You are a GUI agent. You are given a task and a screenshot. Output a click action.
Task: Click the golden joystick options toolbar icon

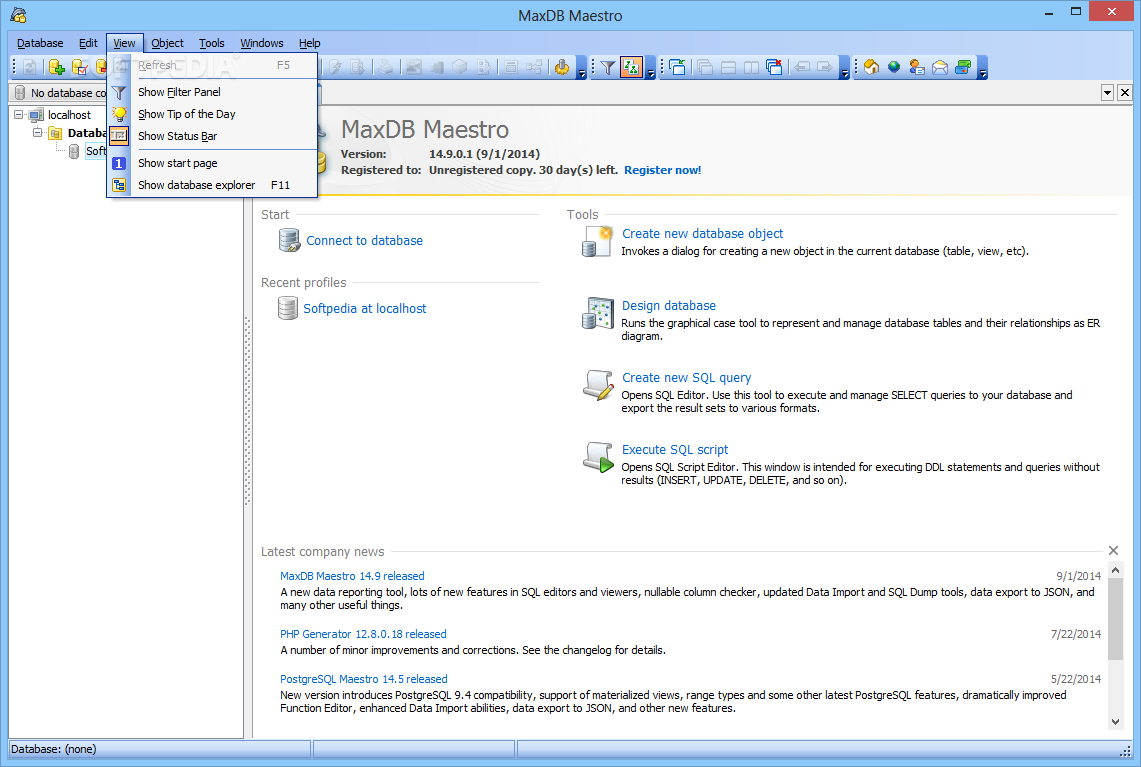click(562, 68)
